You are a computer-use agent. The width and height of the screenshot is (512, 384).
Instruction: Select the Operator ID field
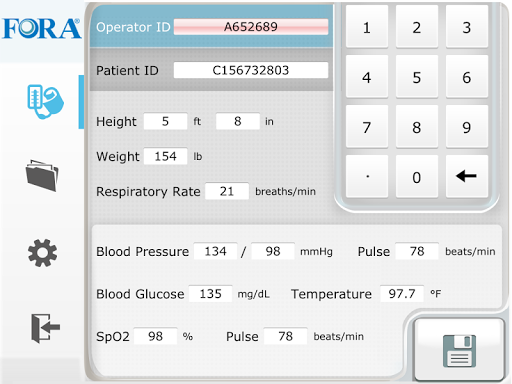click(x=251, y=27)
